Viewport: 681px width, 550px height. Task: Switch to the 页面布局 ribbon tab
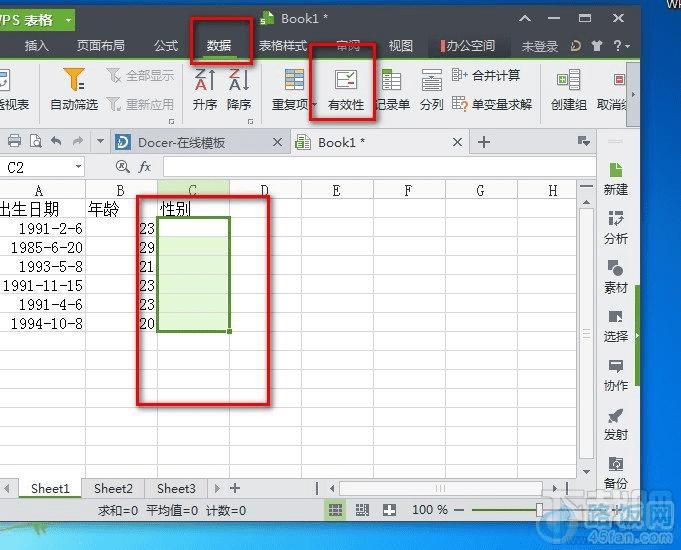coord(101,46)
